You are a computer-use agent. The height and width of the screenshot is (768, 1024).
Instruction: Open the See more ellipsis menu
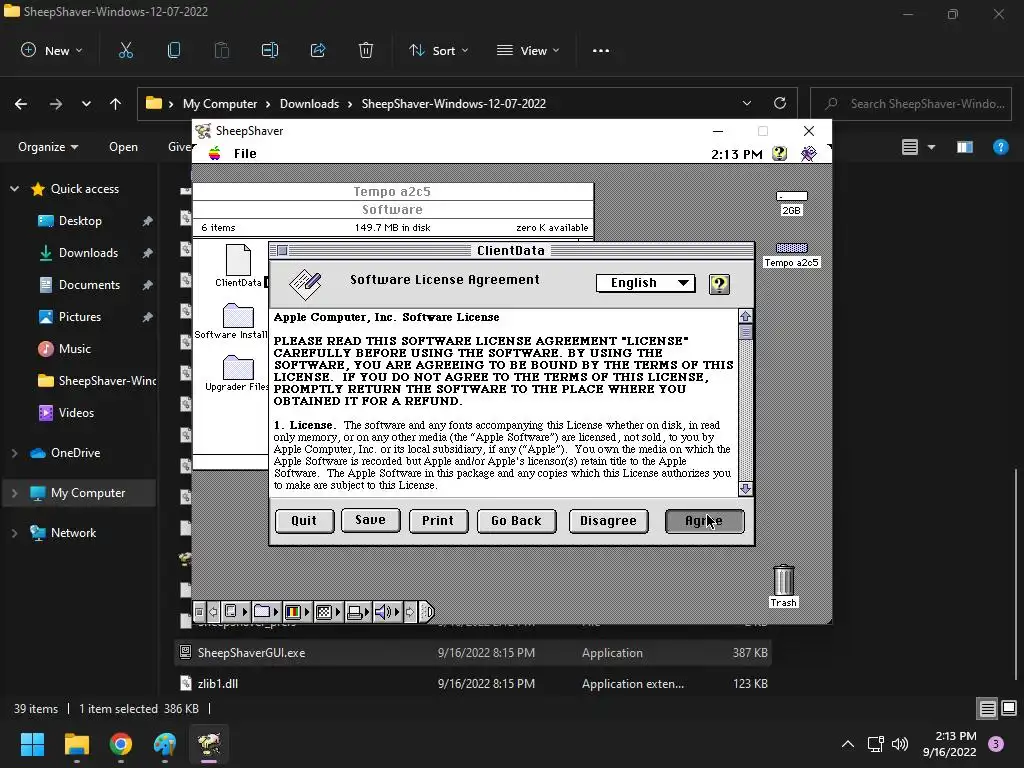coord(601,50)
